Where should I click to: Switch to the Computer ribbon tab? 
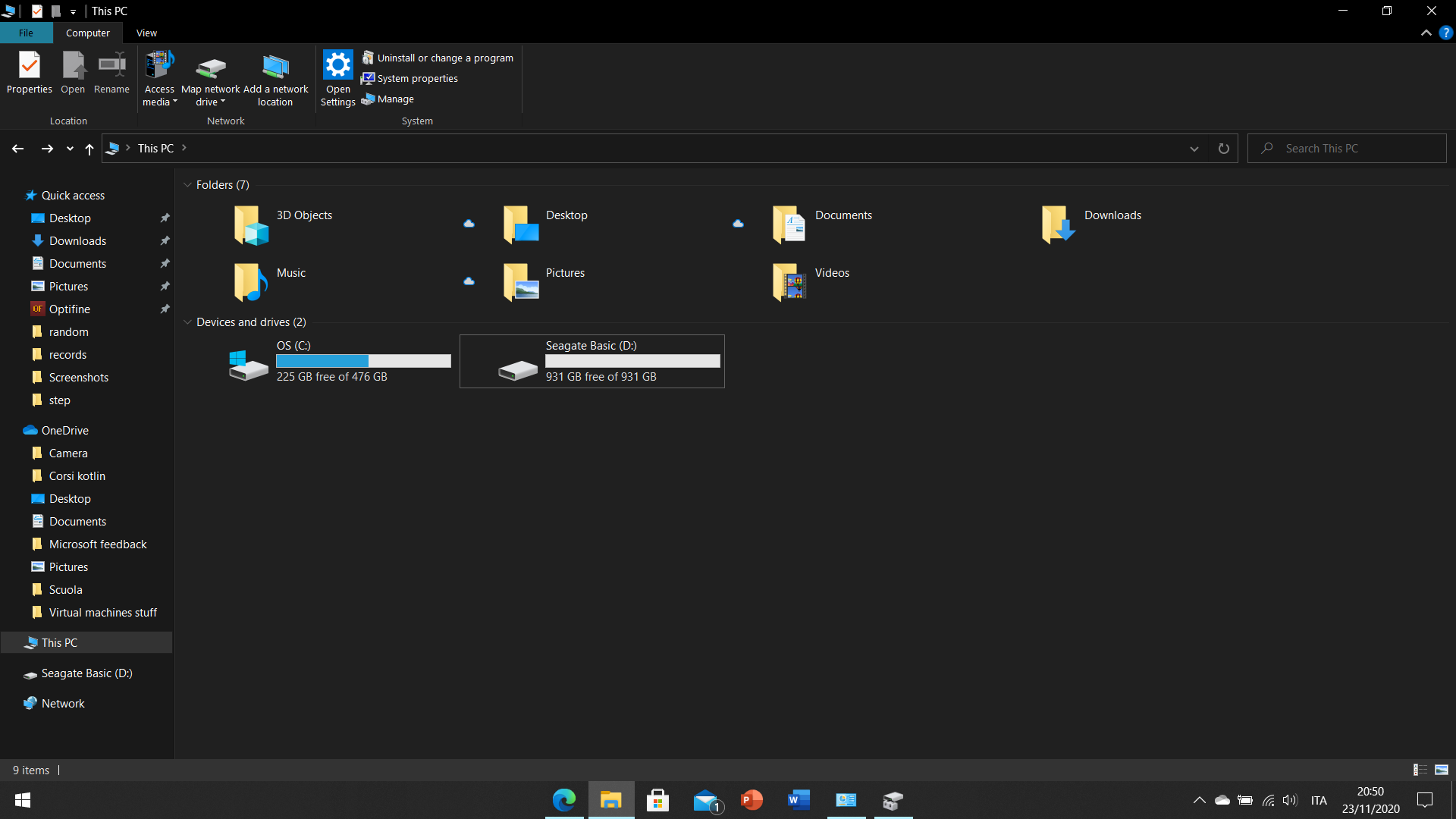[x=88, y=33]
